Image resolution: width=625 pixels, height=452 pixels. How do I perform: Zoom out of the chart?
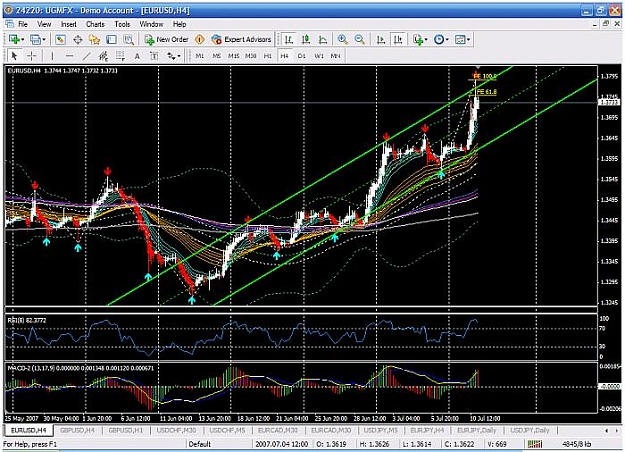pos(360,39)
